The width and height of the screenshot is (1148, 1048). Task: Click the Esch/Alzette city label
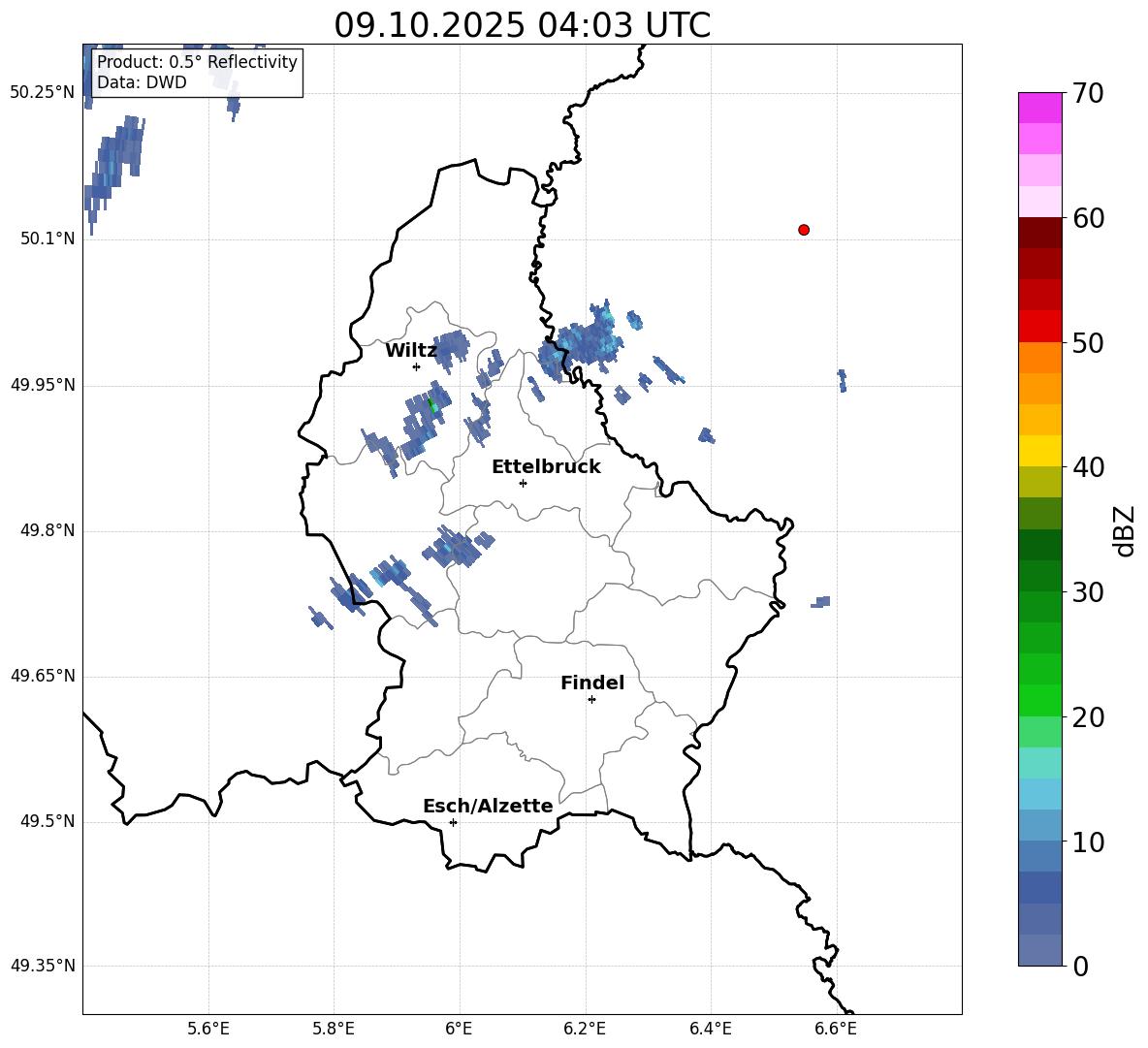(x=488, y=806)
